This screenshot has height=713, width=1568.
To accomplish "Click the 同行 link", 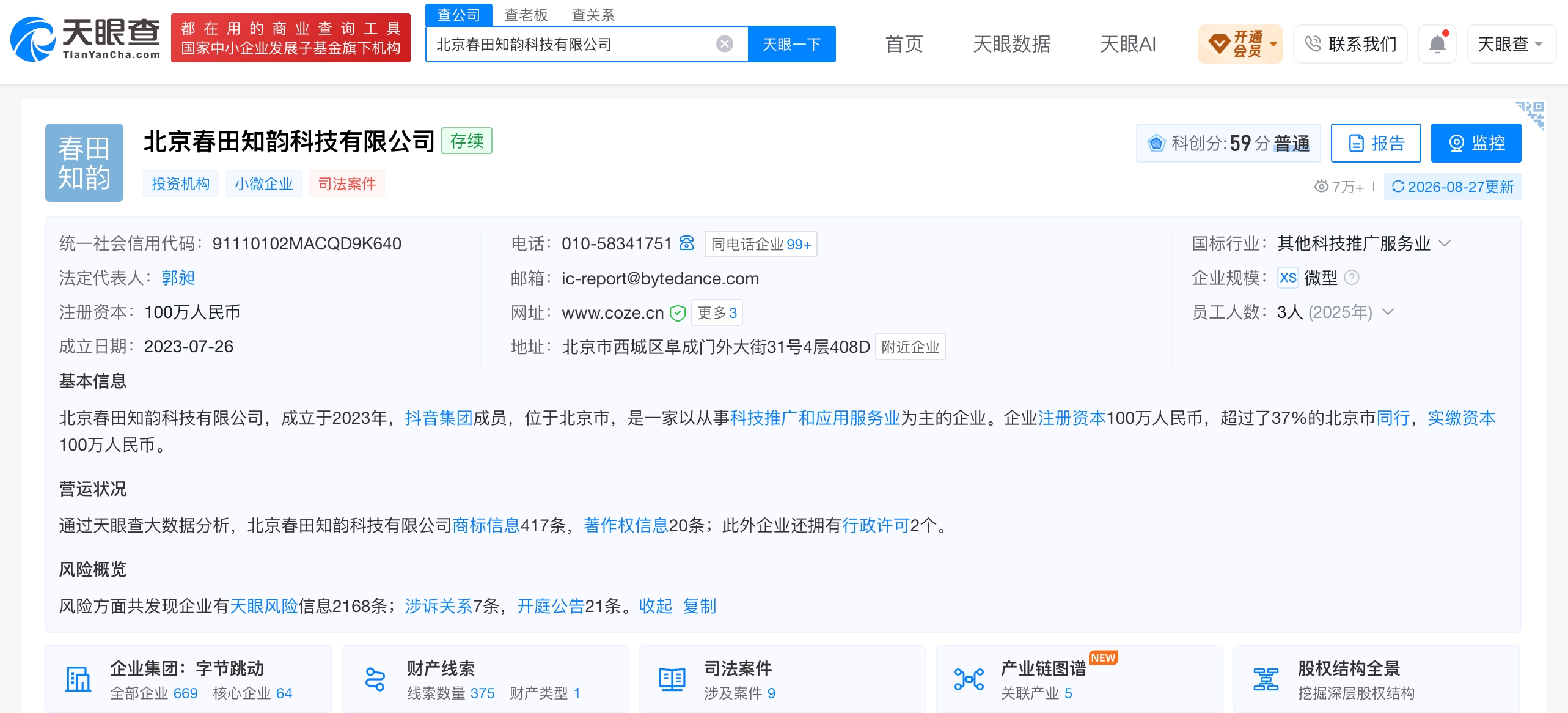I will click(1393, 418).
